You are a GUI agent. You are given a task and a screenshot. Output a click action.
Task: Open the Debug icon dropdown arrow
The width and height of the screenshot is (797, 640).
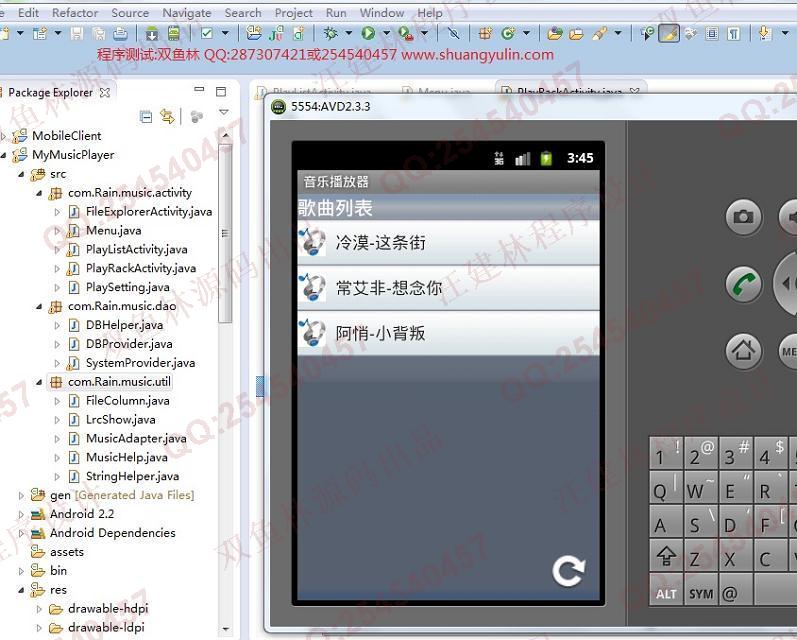coord(349,34)
